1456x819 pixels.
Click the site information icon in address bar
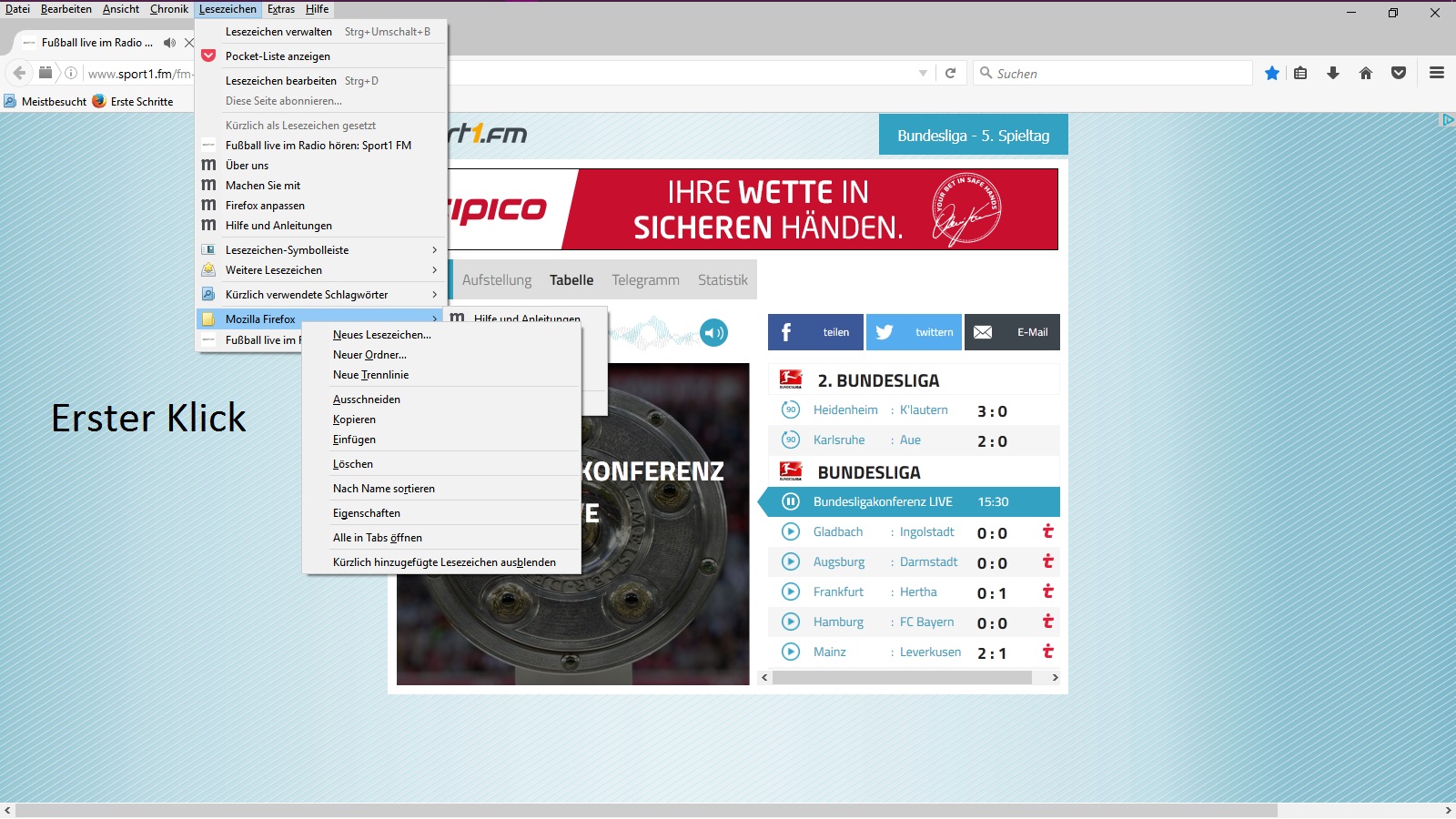71,73
